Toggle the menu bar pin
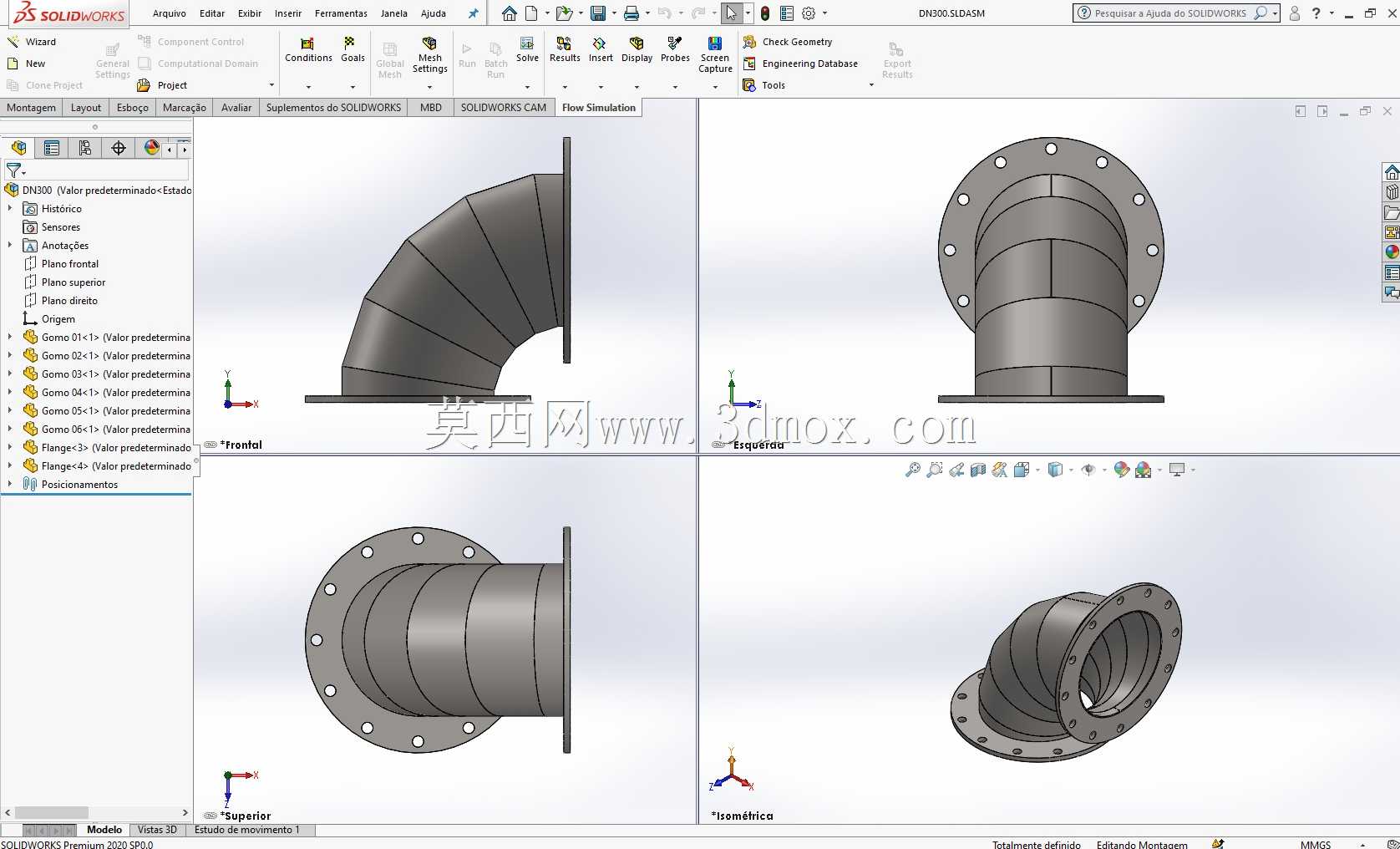Image resolution: width=1400 pixels, height=849 pixels. (473, 13)
